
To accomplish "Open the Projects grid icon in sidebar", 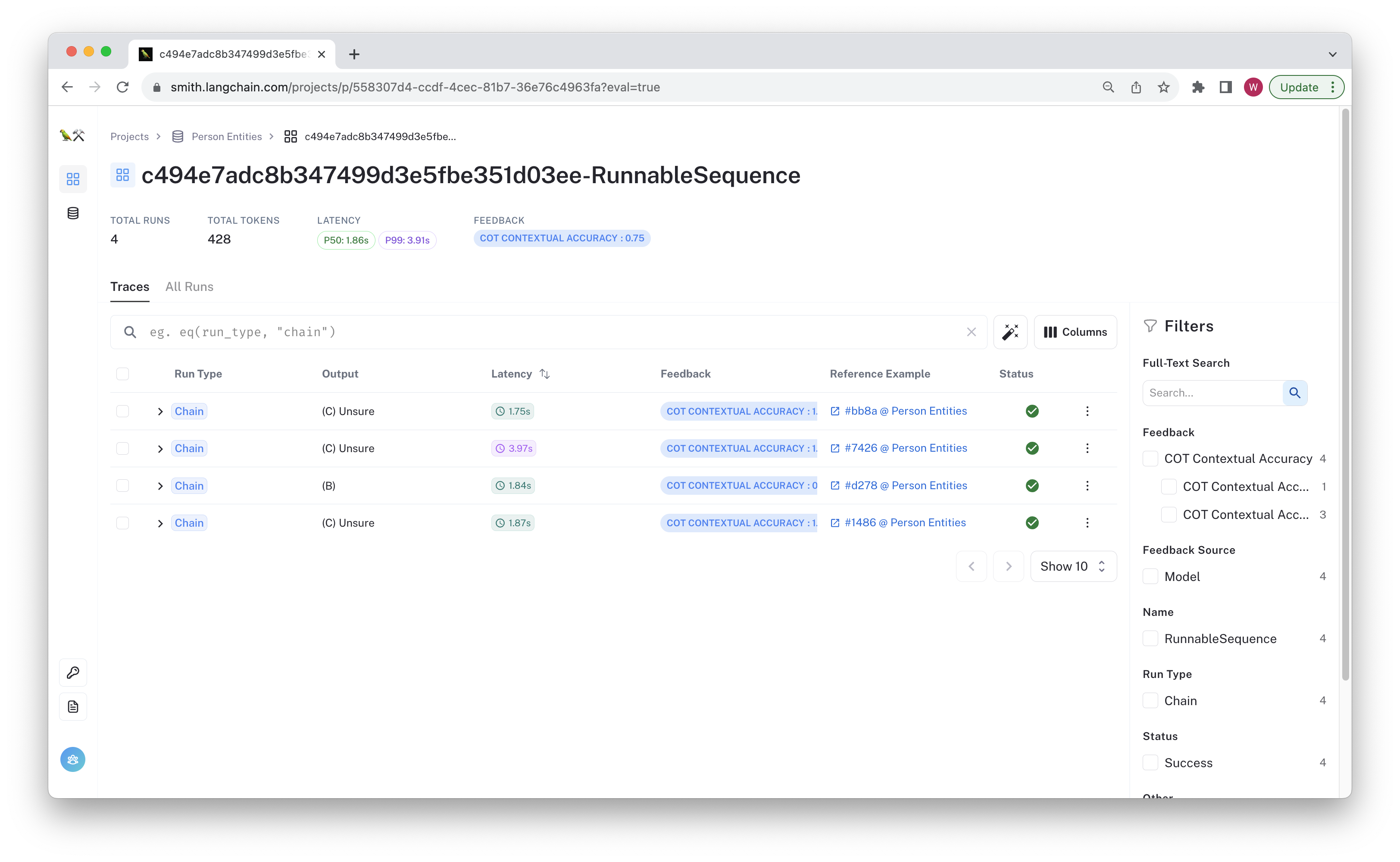I will [x=73, y=180].
